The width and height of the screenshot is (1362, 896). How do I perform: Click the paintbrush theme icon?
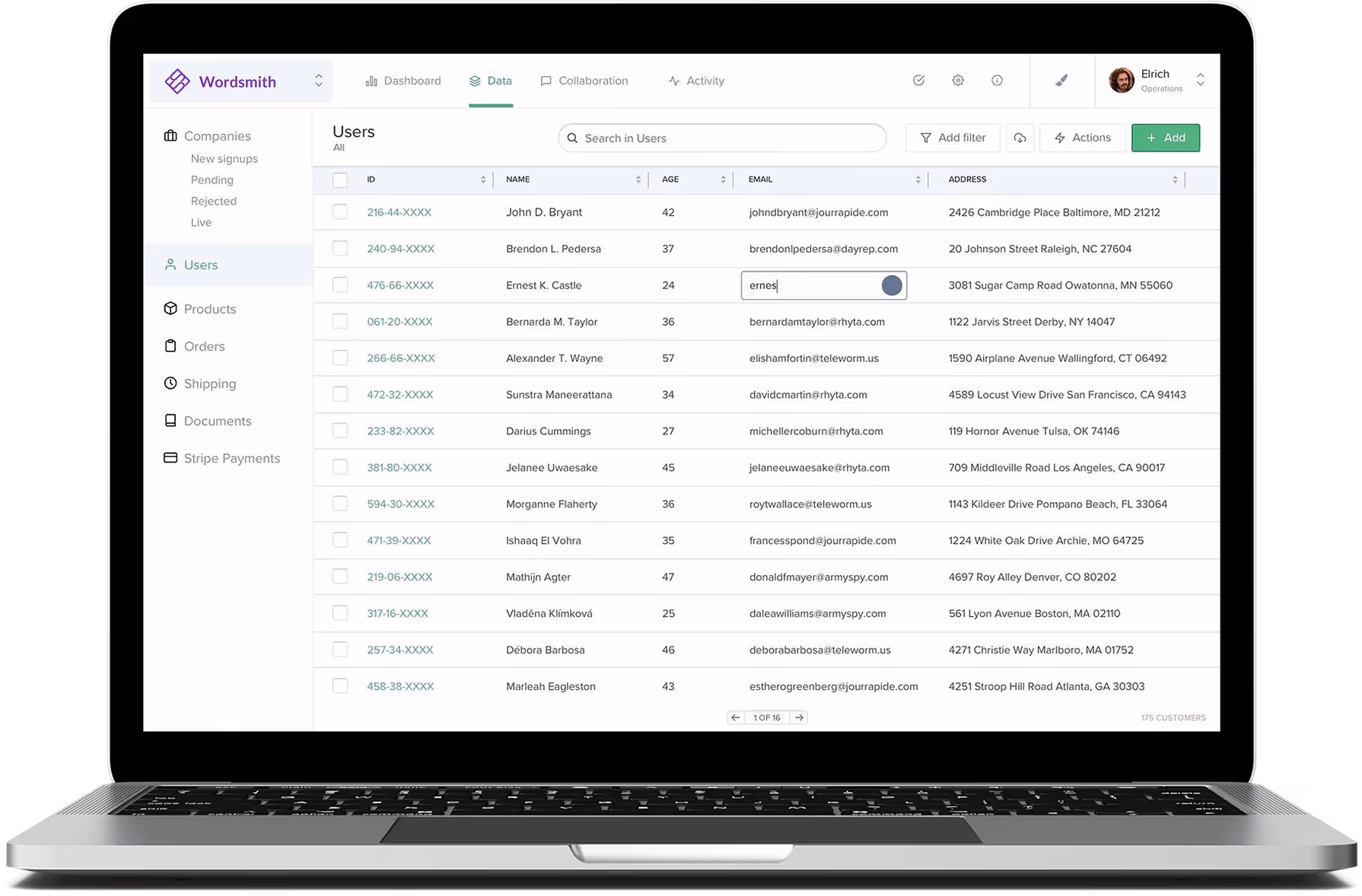[1061, 80]
